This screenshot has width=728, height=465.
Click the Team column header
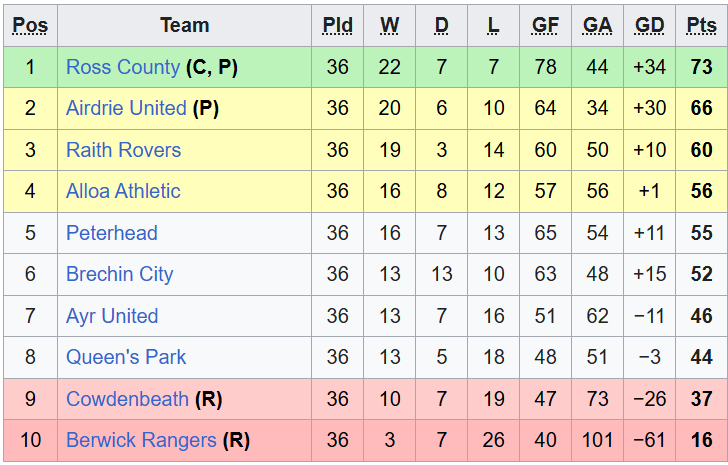tap(185, 25)
